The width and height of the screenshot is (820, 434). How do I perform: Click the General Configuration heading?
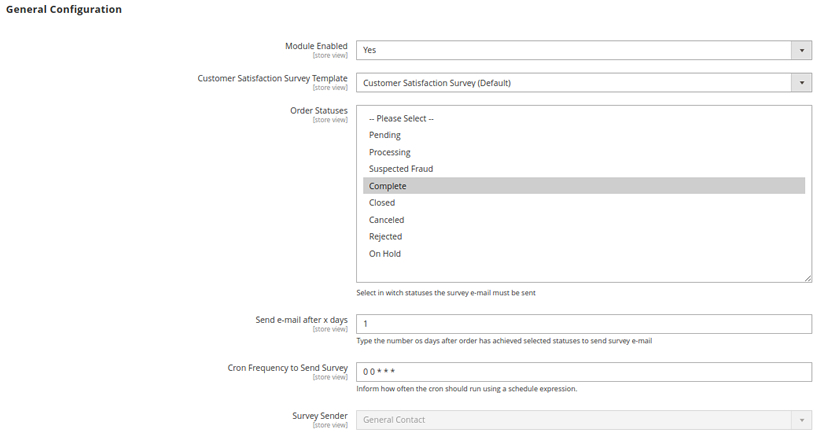(64, 9)
